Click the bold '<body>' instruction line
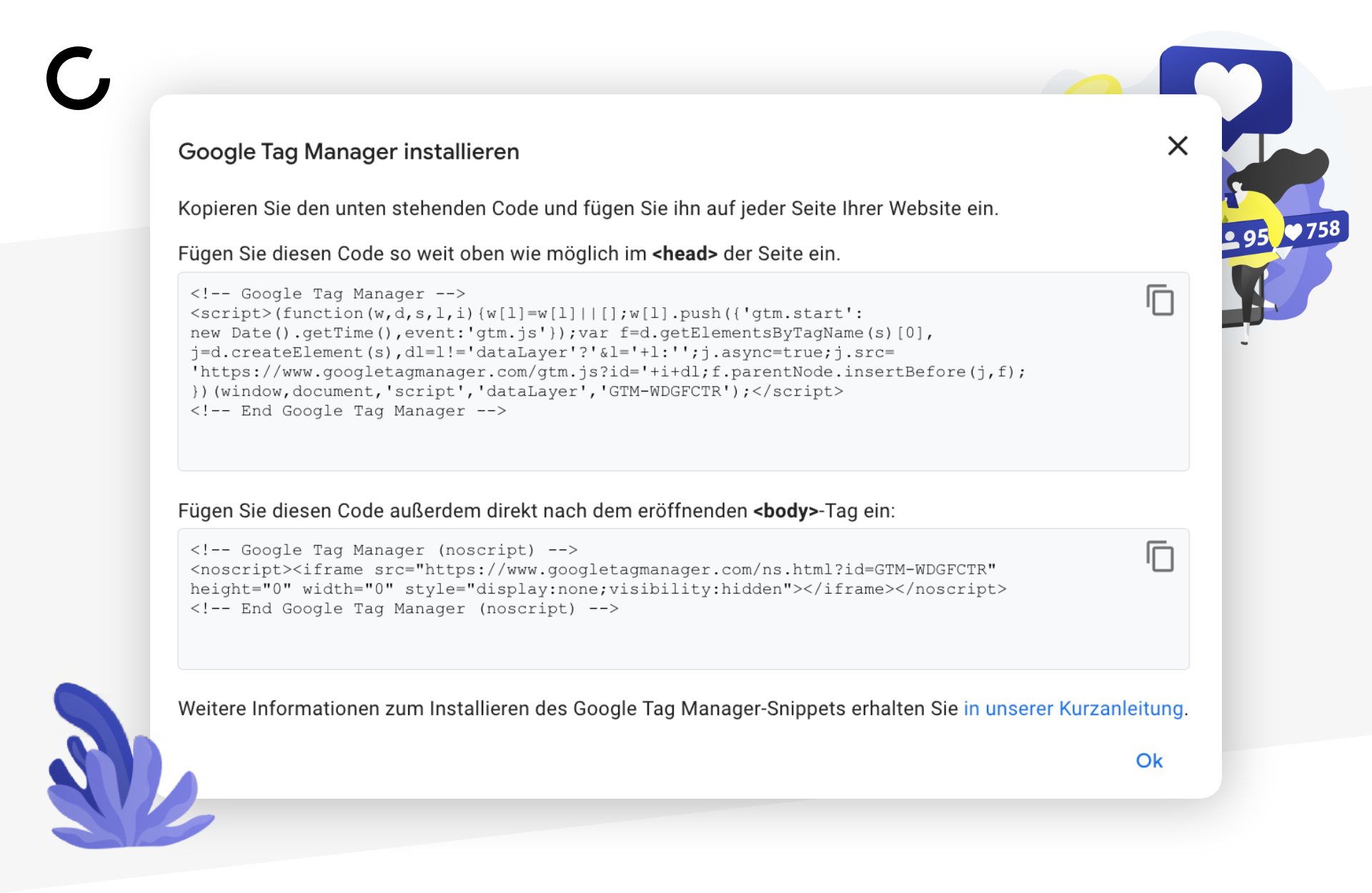The width and height of the screenshot is (1372, 893). [536, 511]
